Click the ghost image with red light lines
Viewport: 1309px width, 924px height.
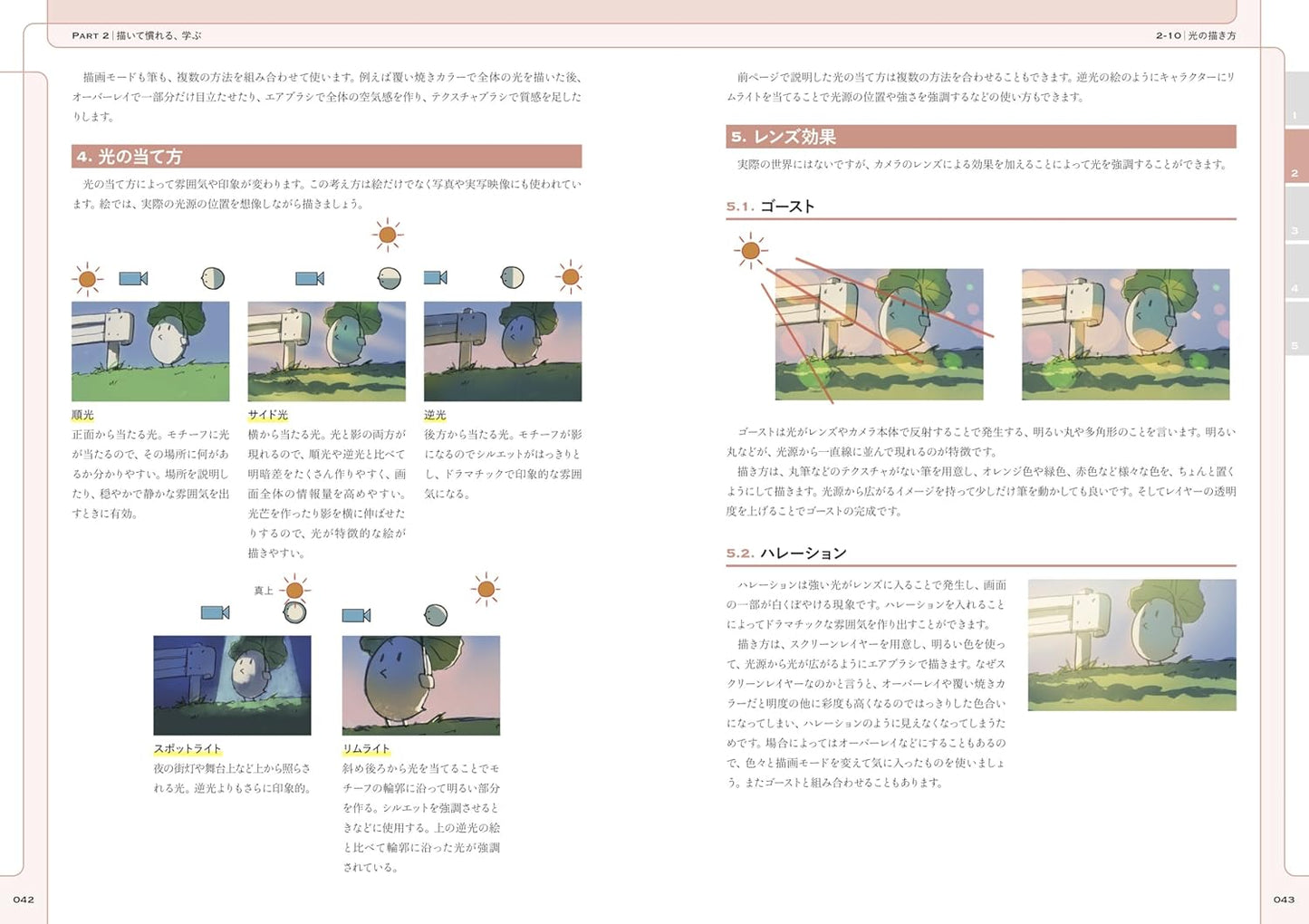pos(879,334)
